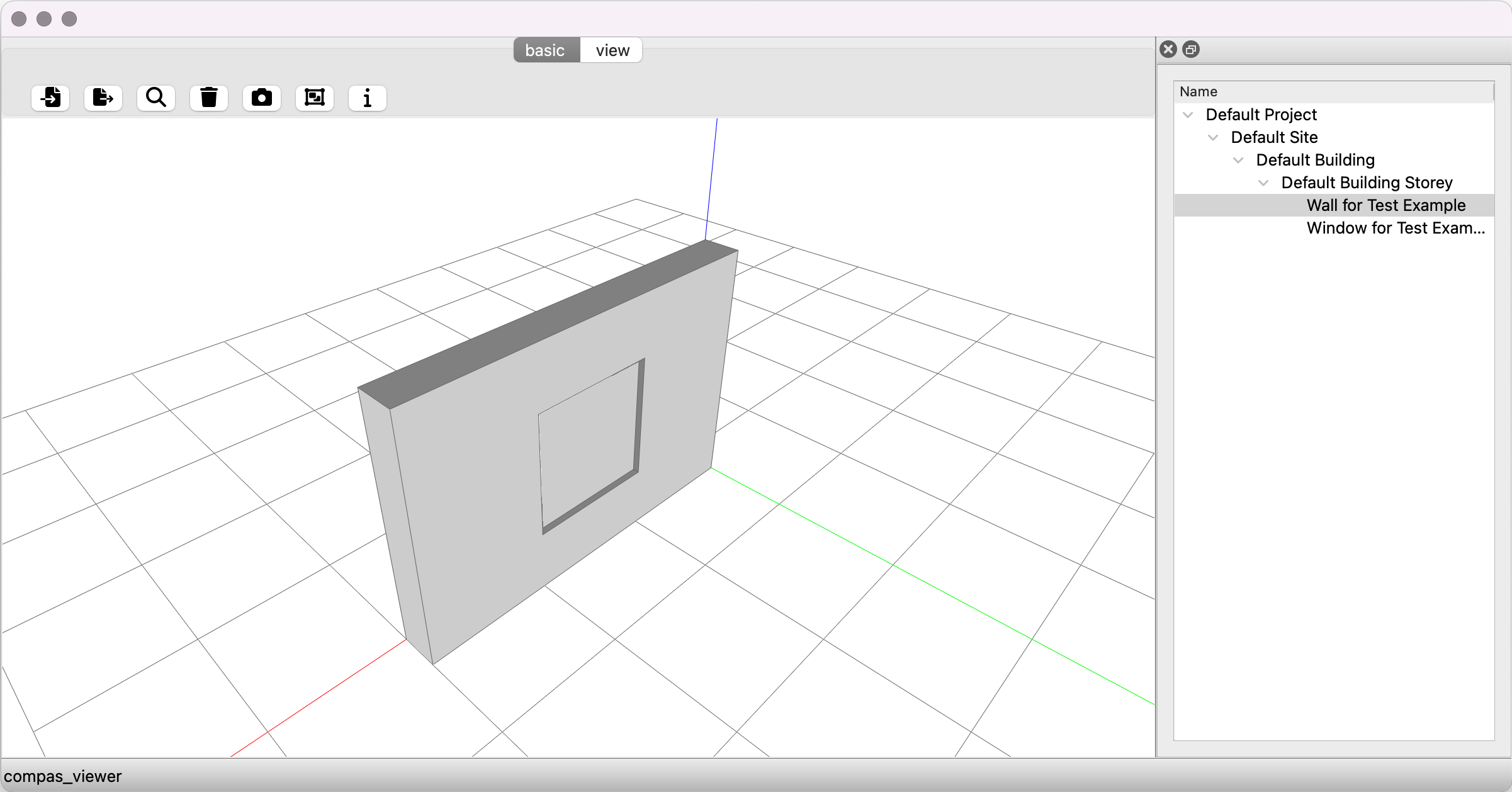The image size is (1512, 792).
Task: Take a screenshot with camera icon
Action: click(262, 98)
